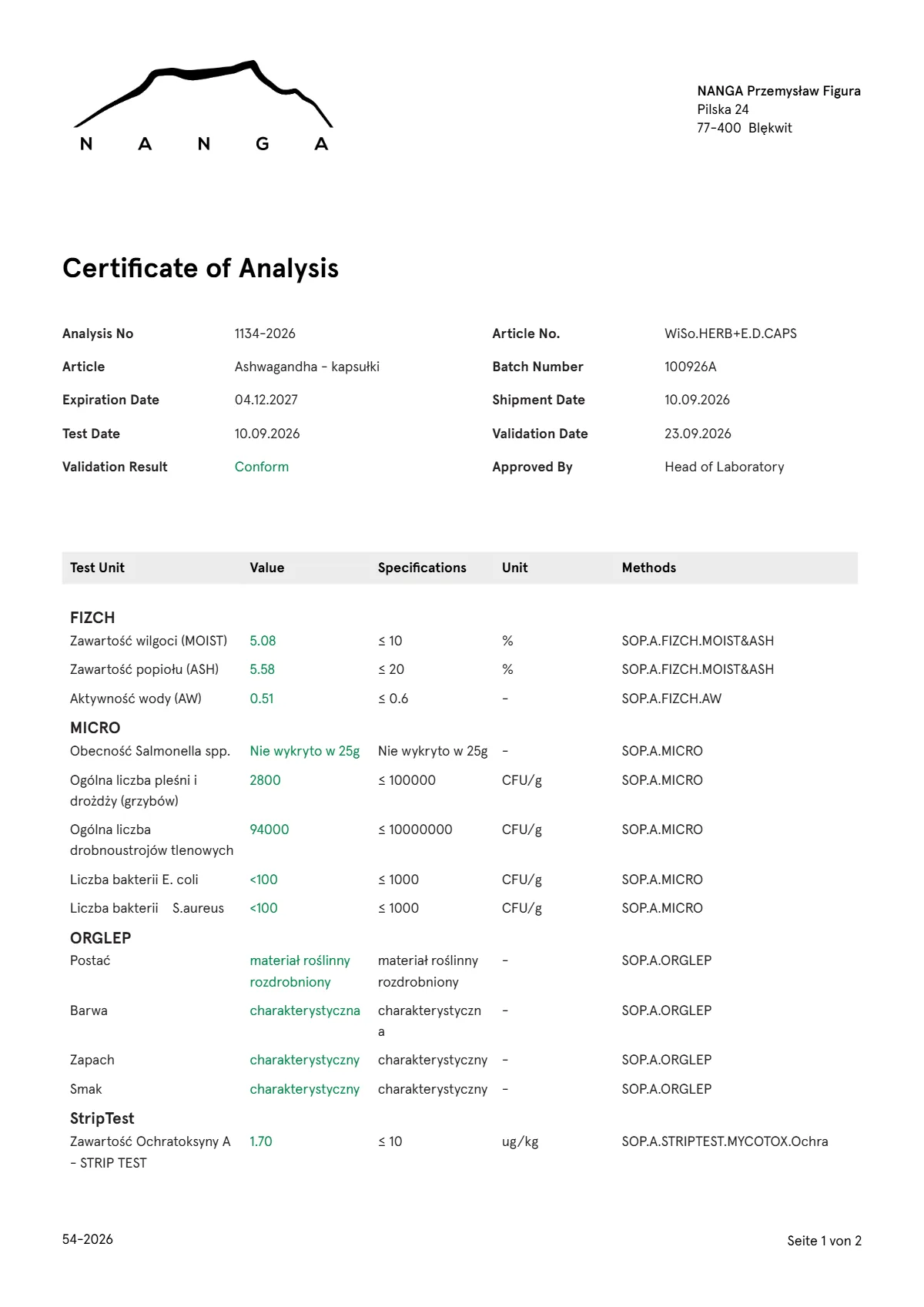This screenshot has width=924, height=1307.
Task: Select the moisture value '5.08'
Action: (263, 641)
